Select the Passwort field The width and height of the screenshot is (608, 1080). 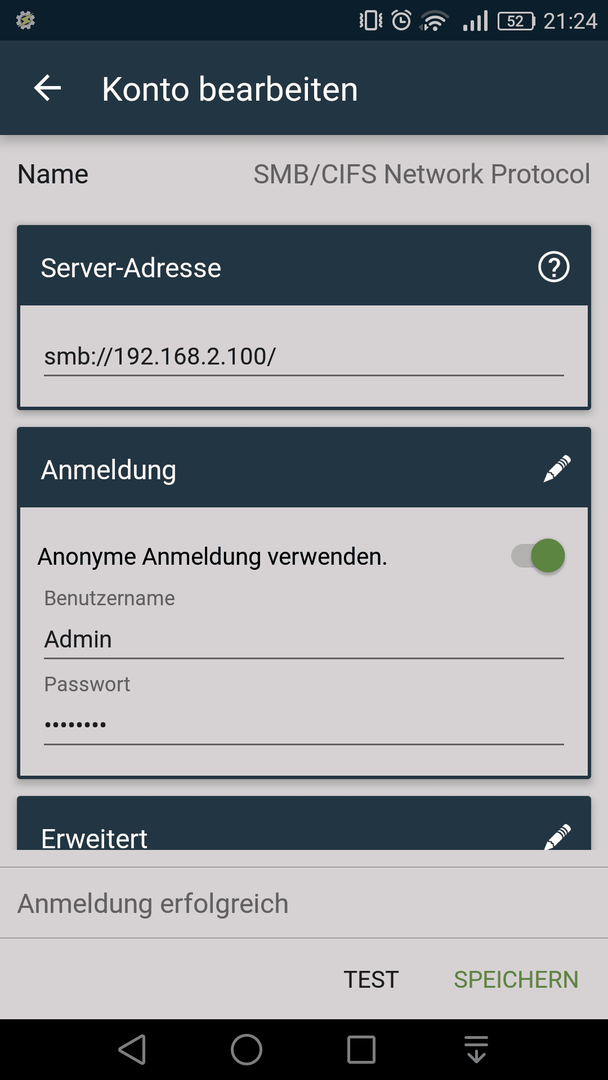pyautogui.click(x=304, y=725)
